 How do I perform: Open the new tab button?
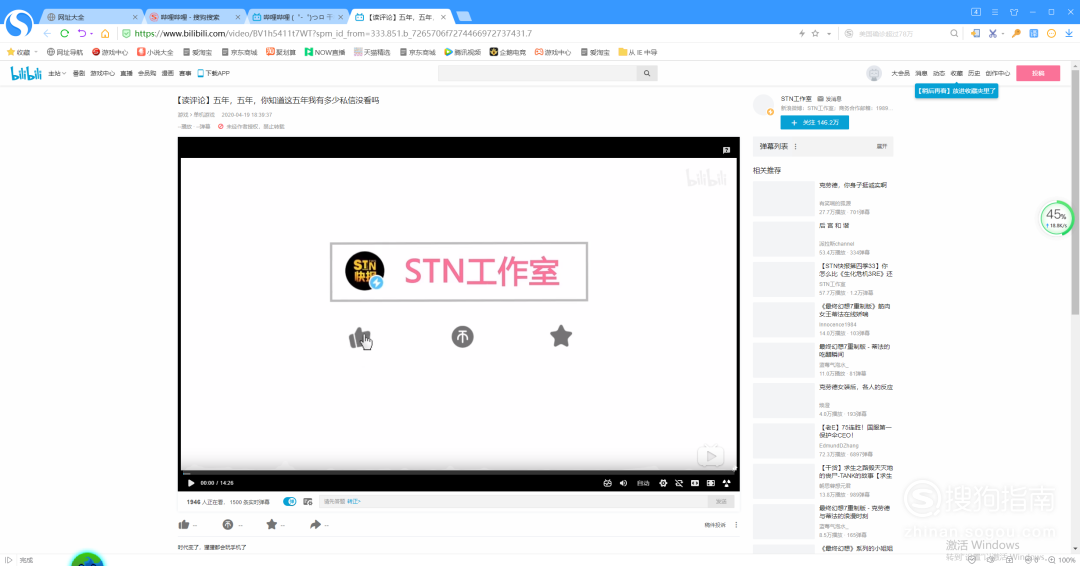(x=464, y=17)
